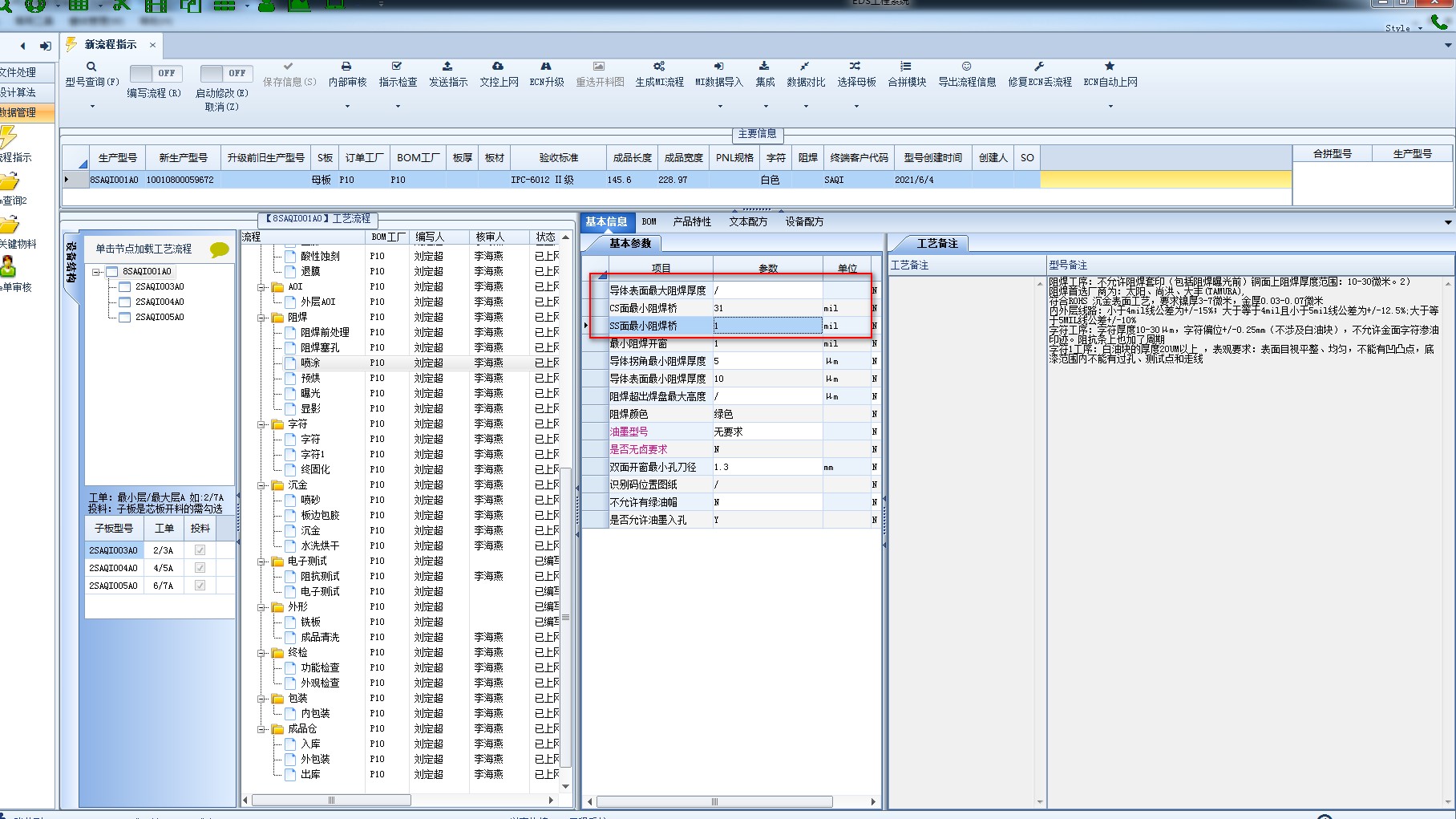Switch to the 文本配方 tab
The image size is (1456, 819).
click(x=748, y=221)
